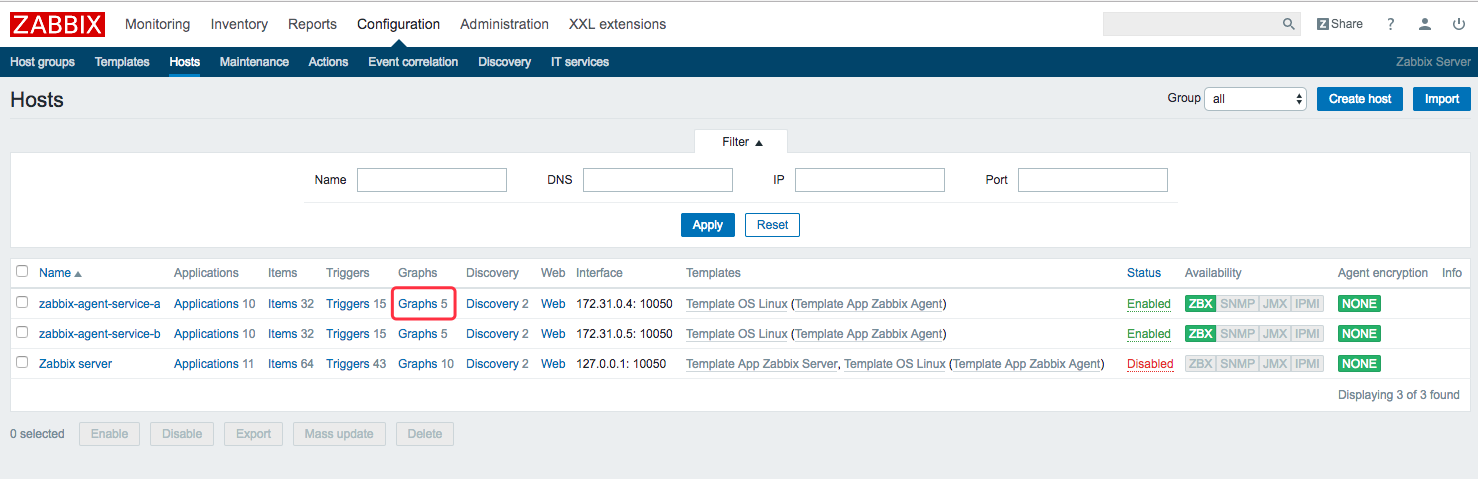Viewport: 1478px width, 479px height.
Task: Open the Maintenance submenu
Action: pos(254,62)
